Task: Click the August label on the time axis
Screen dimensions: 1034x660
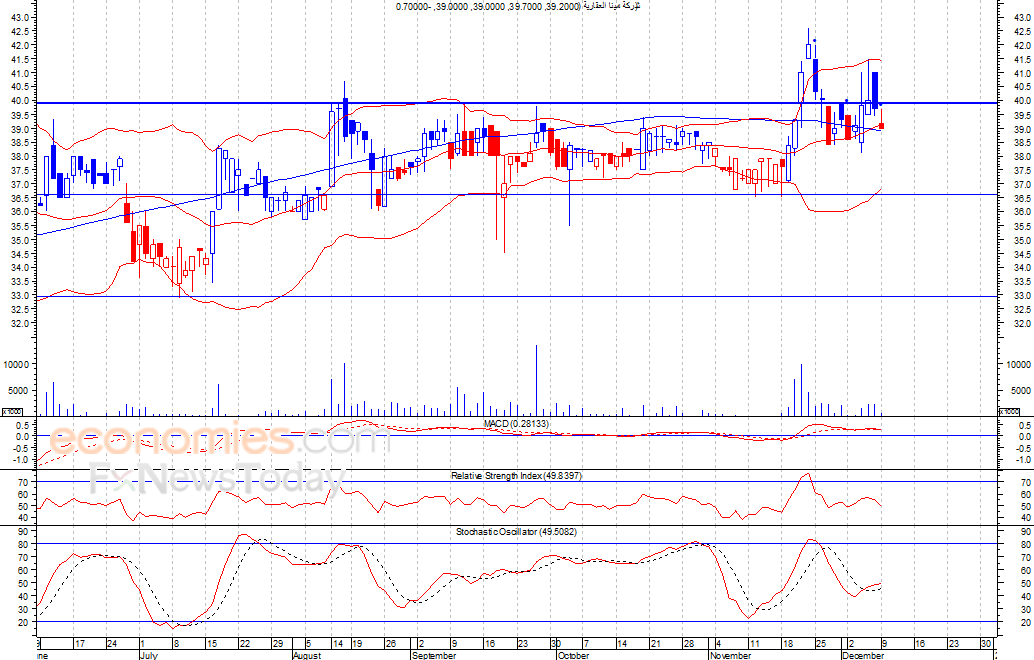Action: point(307,656)
